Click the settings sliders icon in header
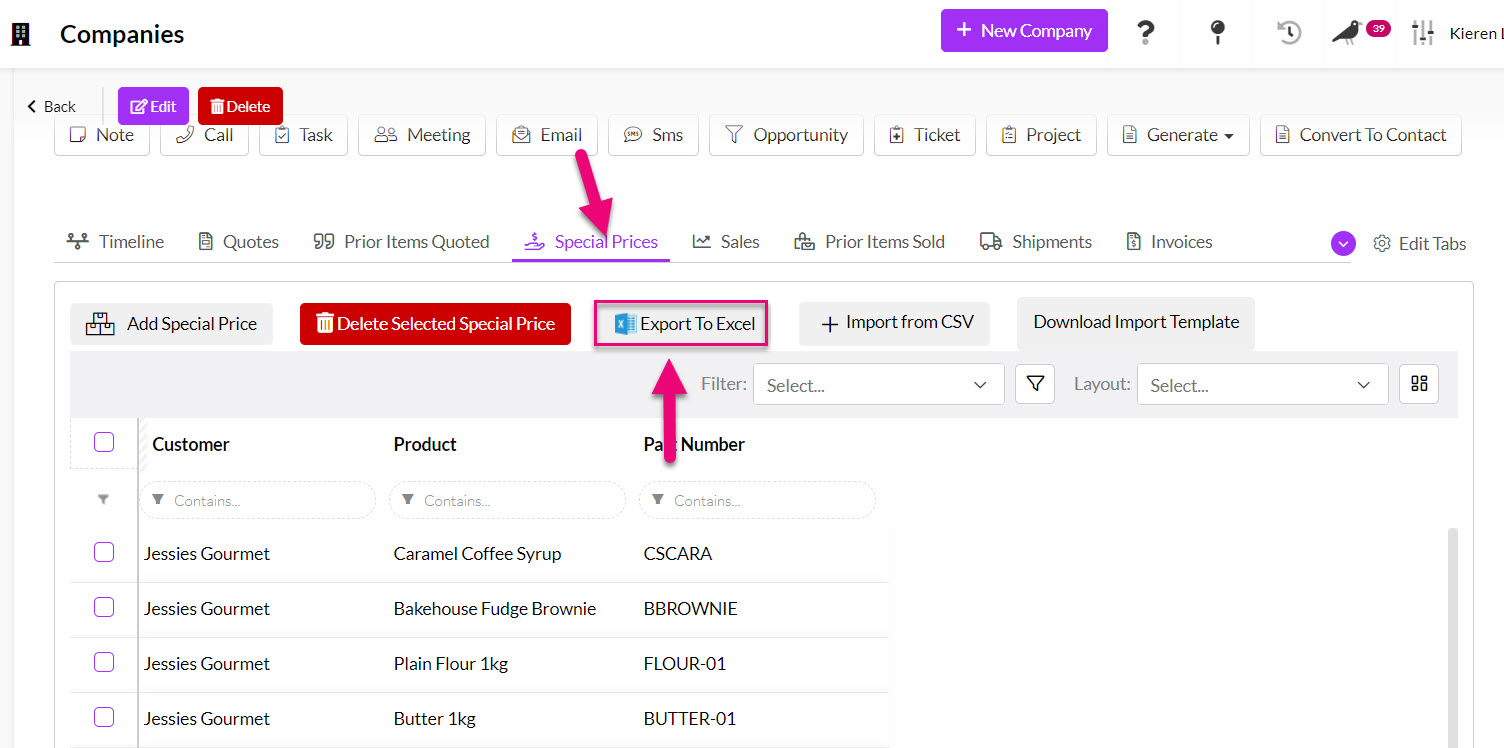This screenshot has height=748, width=1504. pos(1422,33)
